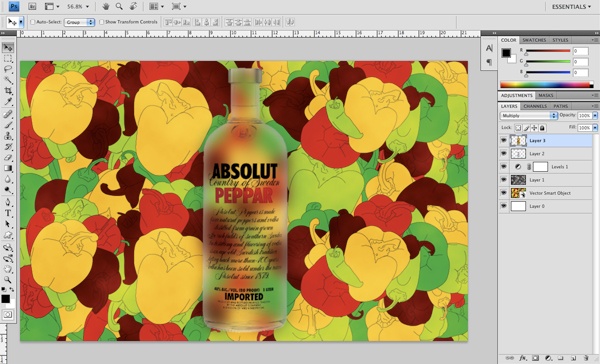The height and width of the screenshot is (364, 600).
Task: Select the Eraser tool
Action: coord(8,157)
